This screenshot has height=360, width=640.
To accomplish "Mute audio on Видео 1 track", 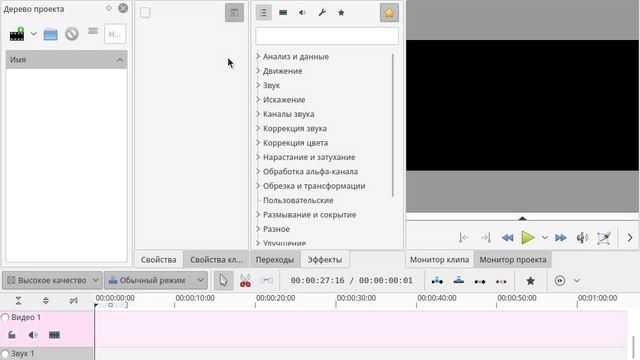I will 33,335.
